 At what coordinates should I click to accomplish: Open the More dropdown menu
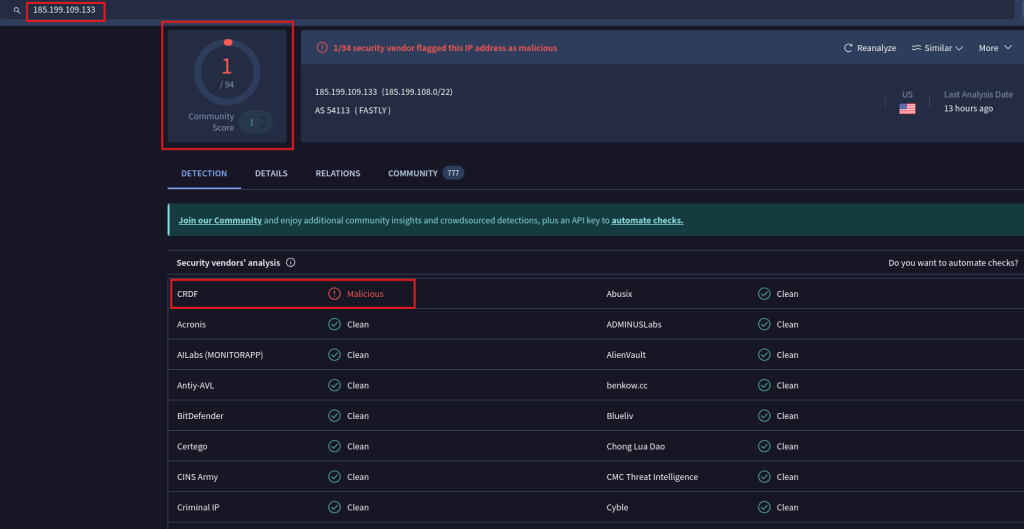995,48
